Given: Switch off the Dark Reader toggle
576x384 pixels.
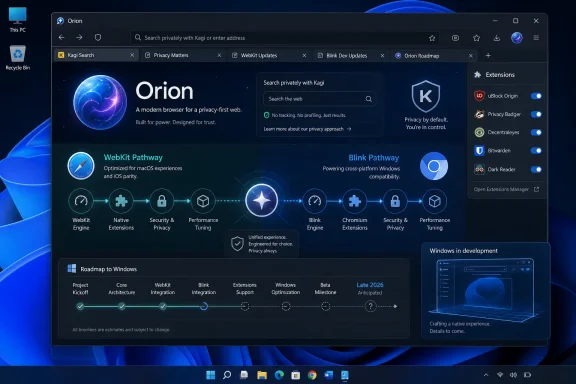Looking at the screenshot, I should pyautogui.click(x=536, y=169).
